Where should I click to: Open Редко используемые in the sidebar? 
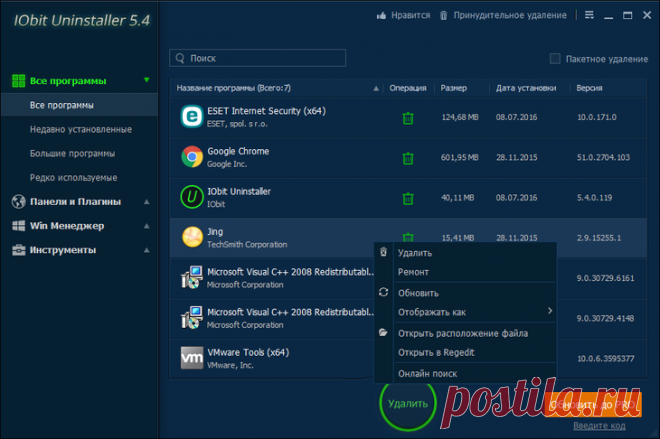click(73, 178)
